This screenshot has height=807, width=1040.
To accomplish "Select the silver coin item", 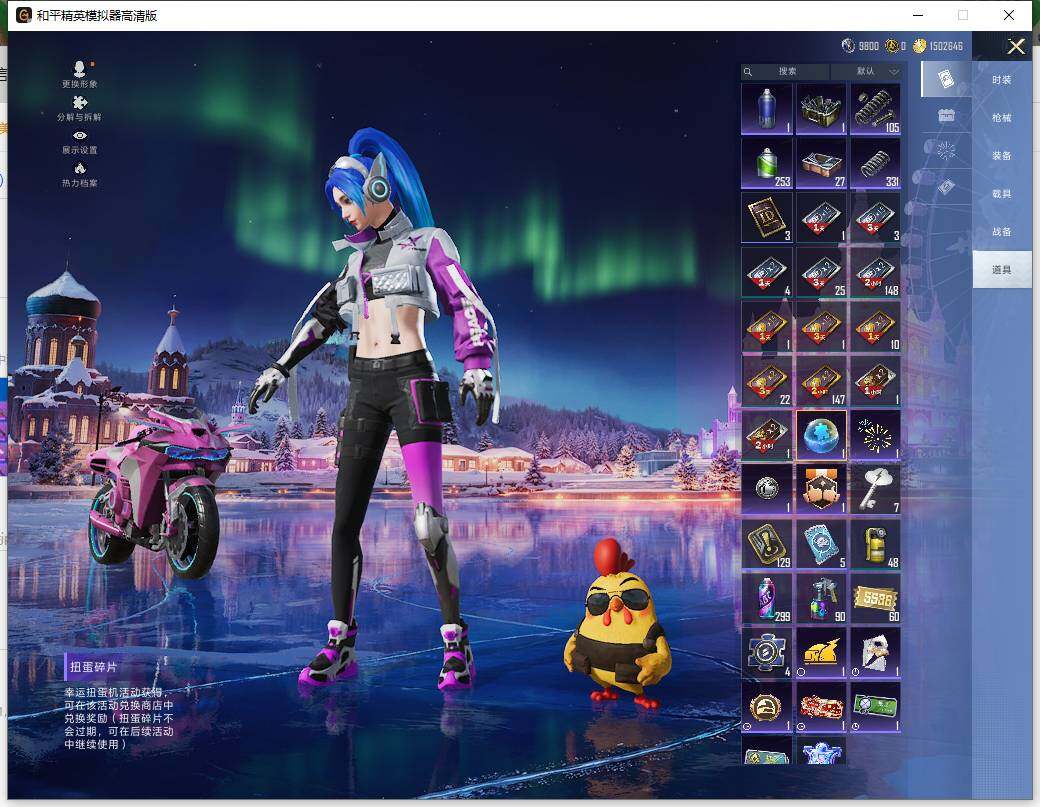I will (x=767, y=489).
